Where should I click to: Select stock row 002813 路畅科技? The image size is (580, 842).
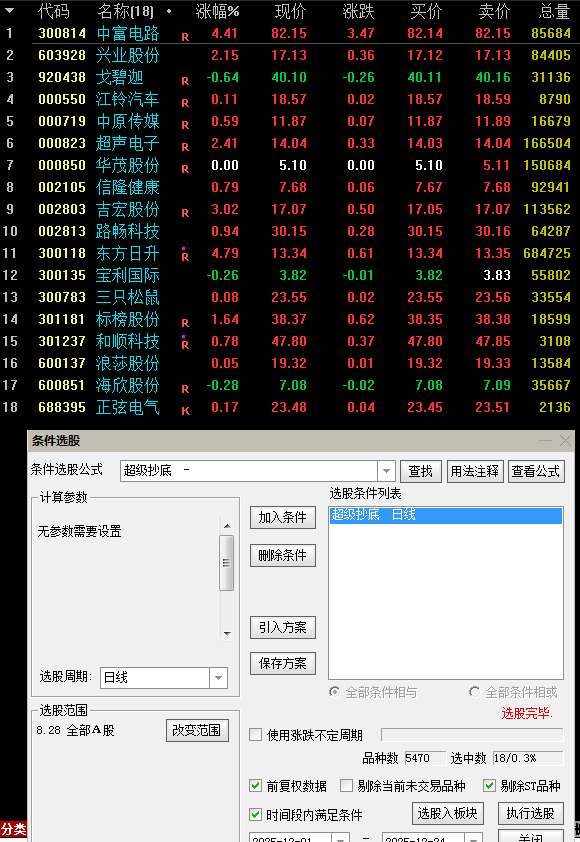click(290, 231)
